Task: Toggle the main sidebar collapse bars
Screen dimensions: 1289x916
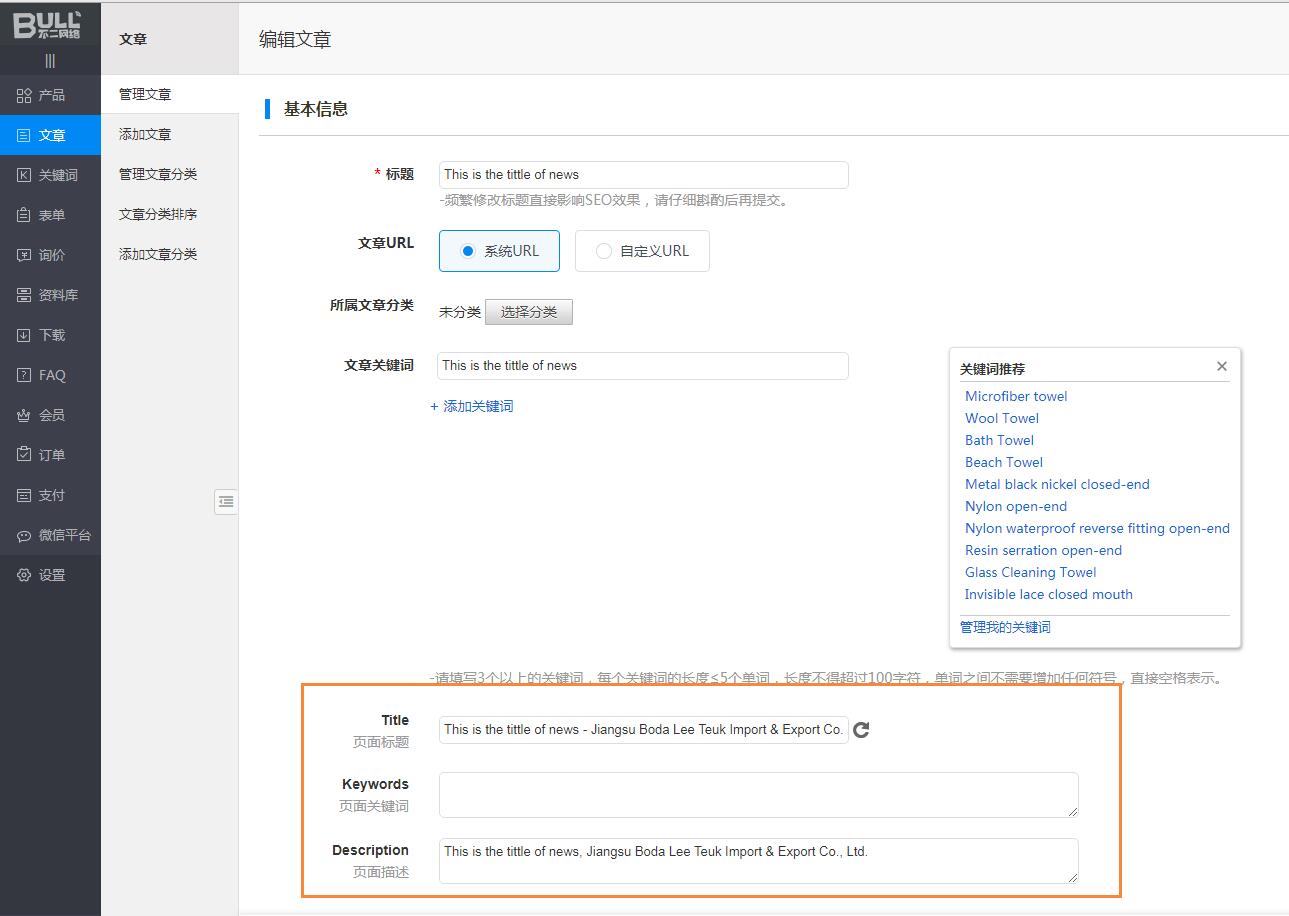Action: pos(50,61)
